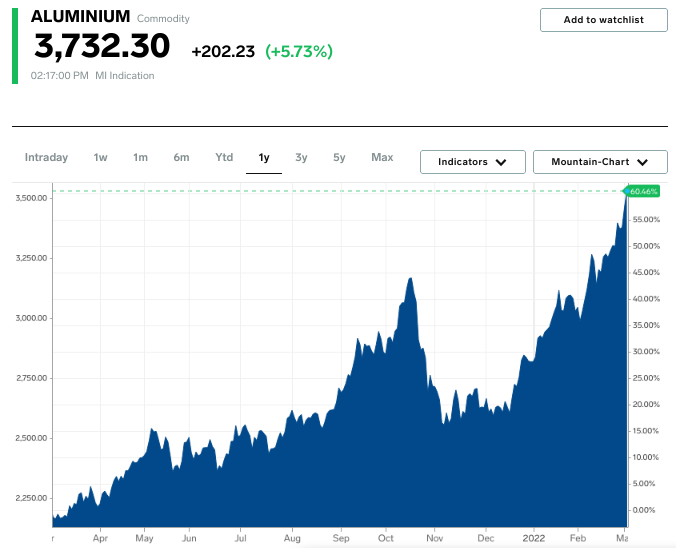
Task: Click the 50.00% right-axis label
Action: 646,246
